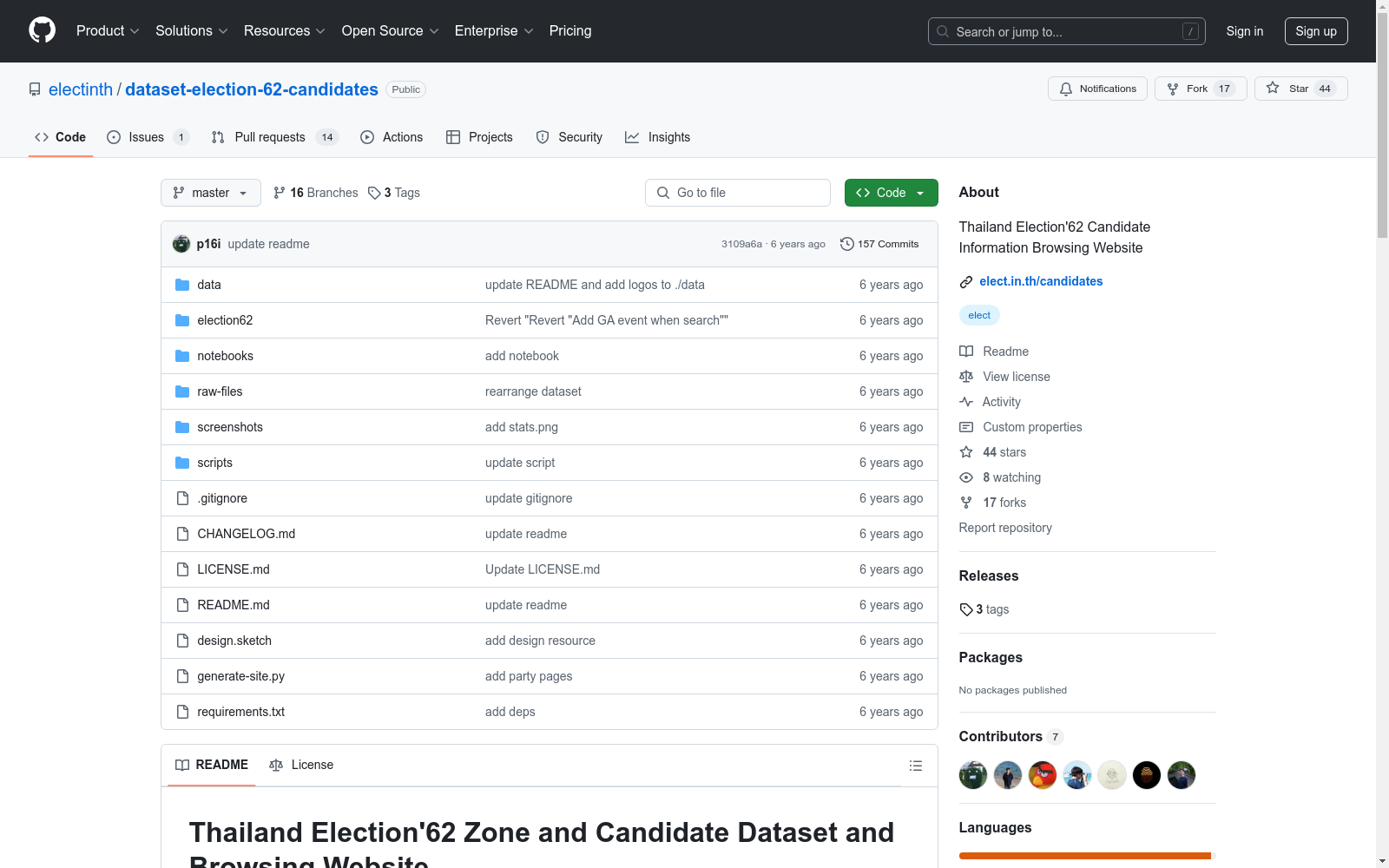Click the commit history clock icon
The width and height of the screenshot is (1389, 868).
(x=847, y=244)
